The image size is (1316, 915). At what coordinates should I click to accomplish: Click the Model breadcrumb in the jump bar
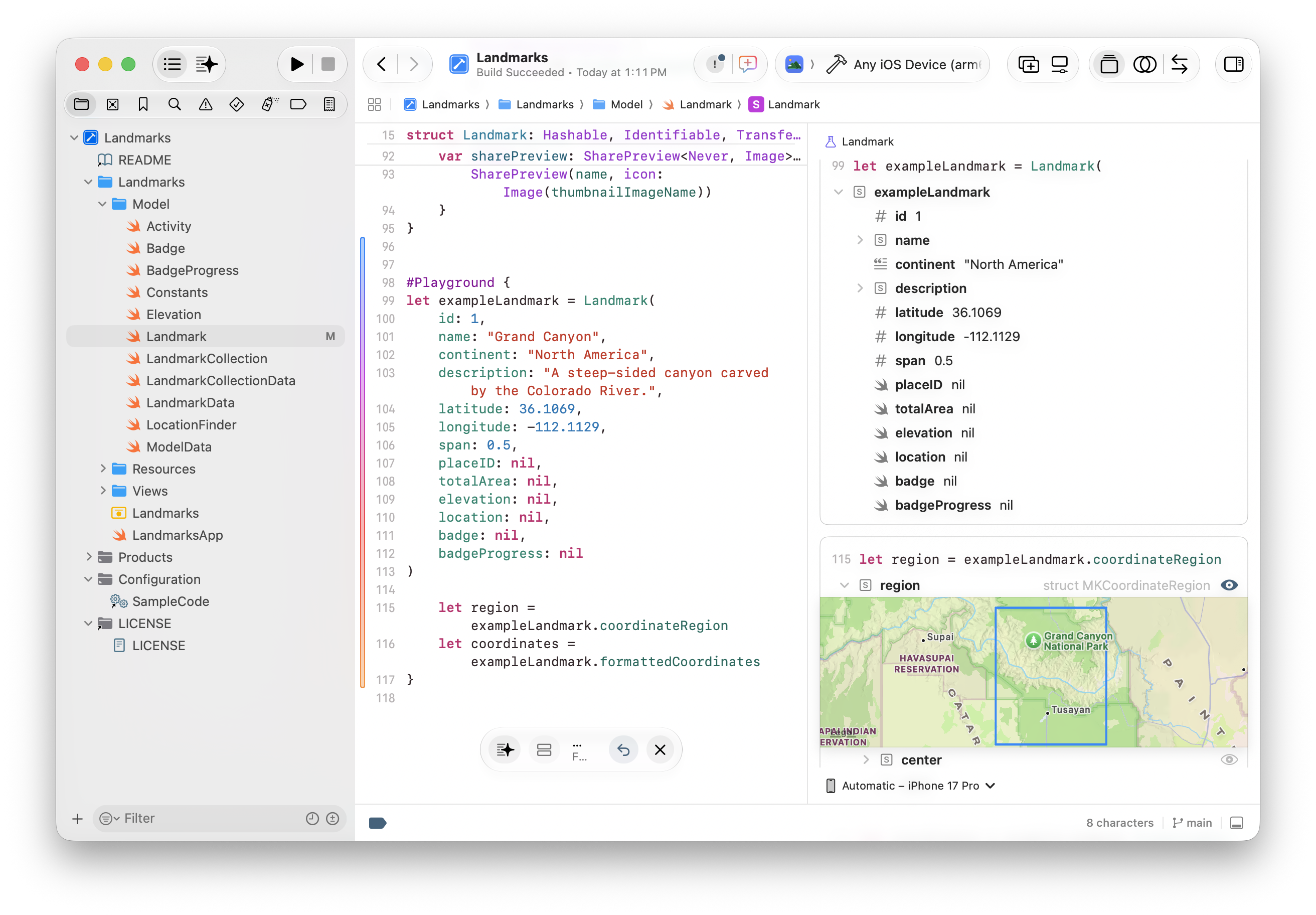point(618,104)
